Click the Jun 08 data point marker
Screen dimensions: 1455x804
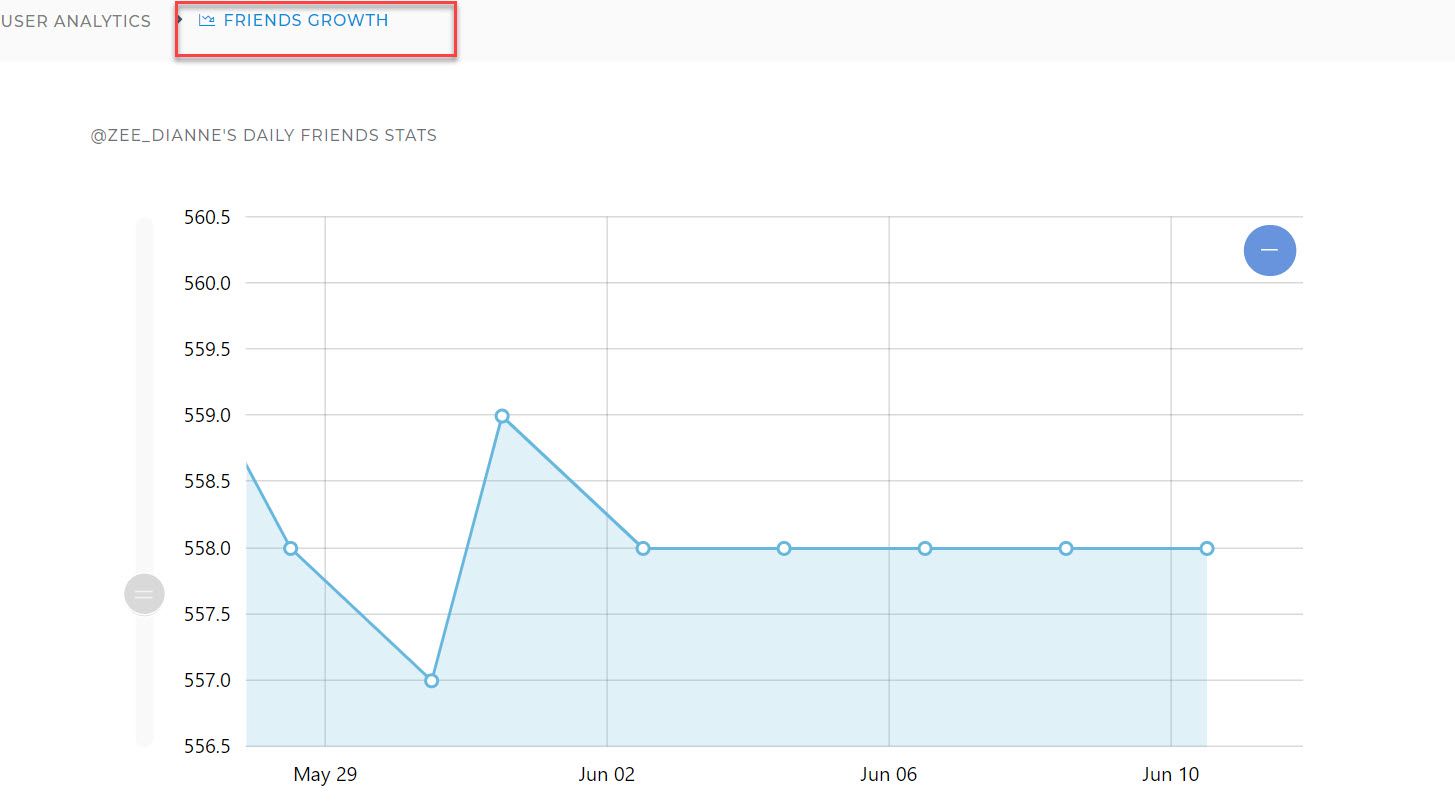point(1065,548)
